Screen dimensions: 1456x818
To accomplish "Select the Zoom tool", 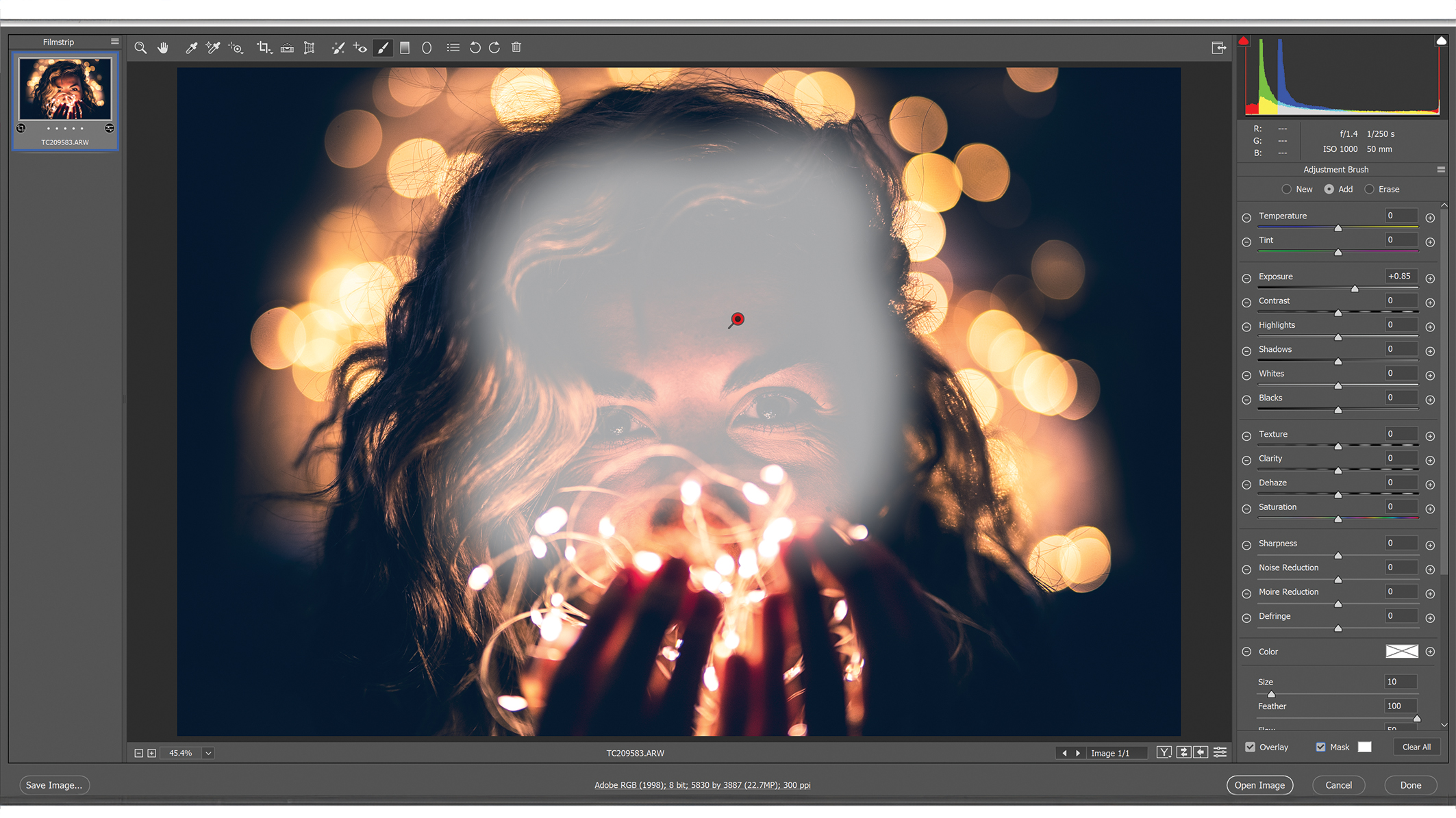I will click(x=140, y=47).
